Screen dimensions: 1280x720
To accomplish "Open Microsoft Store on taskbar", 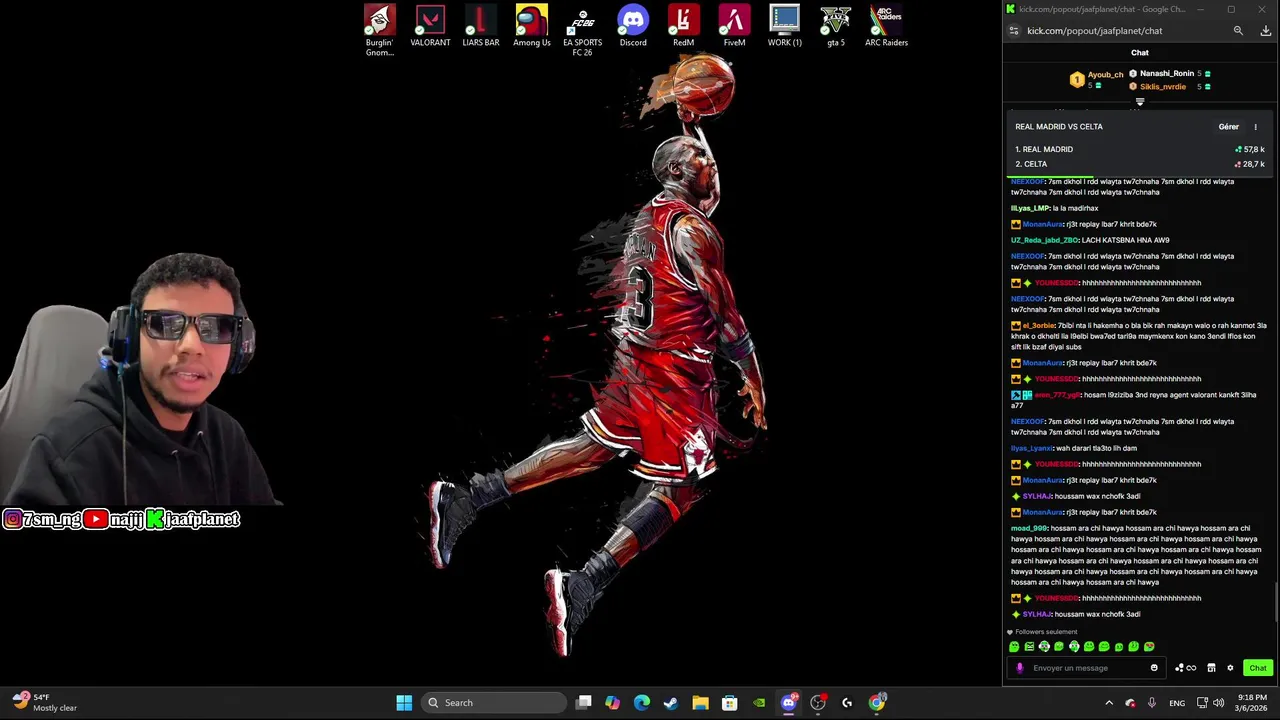I will click(x=729, y=703).
